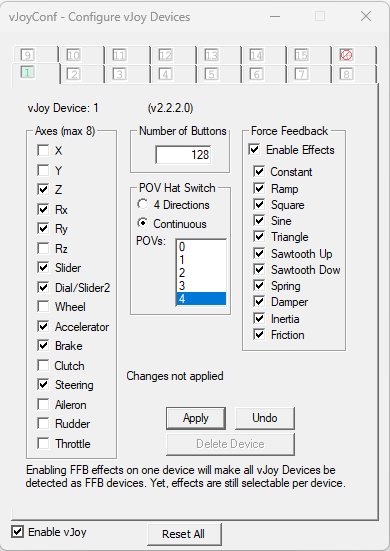Click the Reset All button
This screenshot has width=390, height=551.
tap(184, 534)
